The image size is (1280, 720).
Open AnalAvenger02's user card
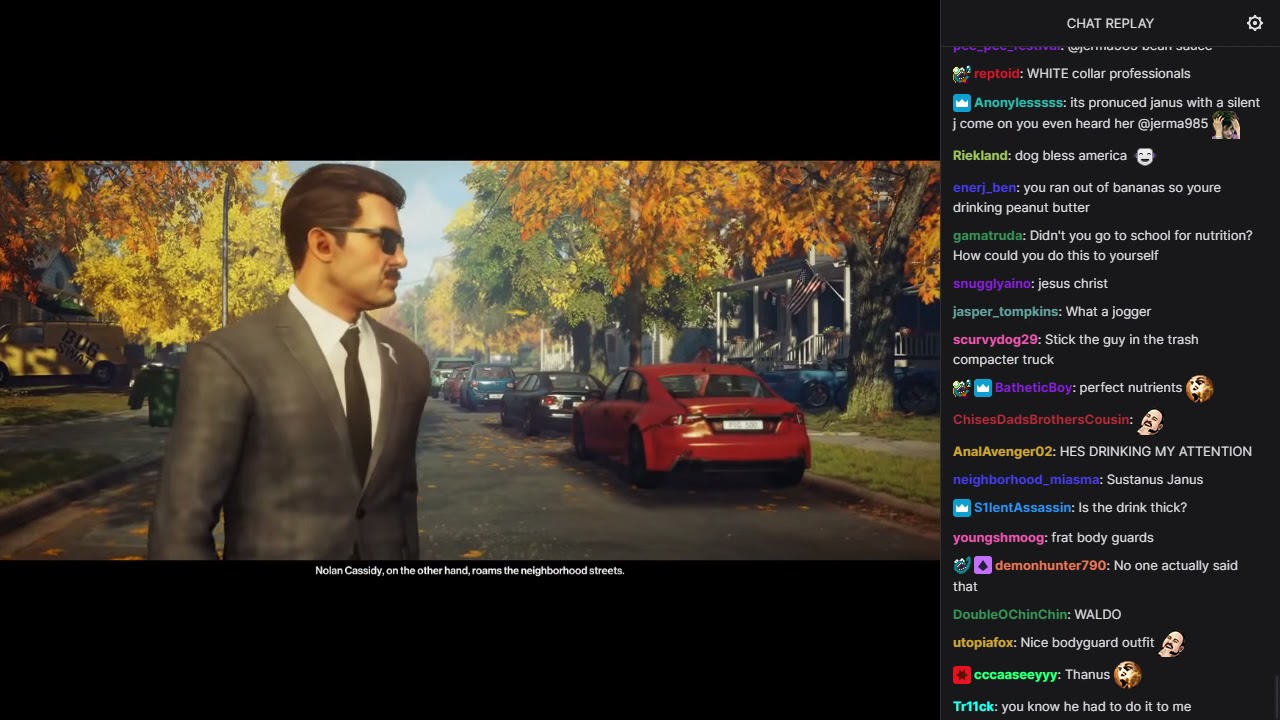[x=1003, y=452]
